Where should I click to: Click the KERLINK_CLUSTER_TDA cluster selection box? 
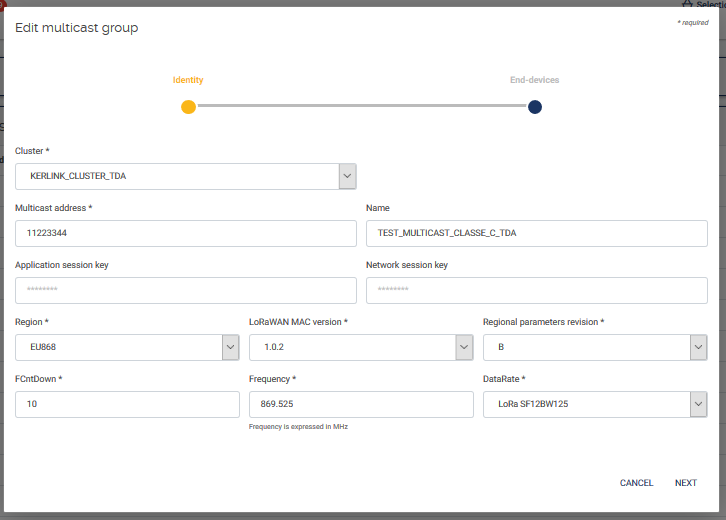177,177
